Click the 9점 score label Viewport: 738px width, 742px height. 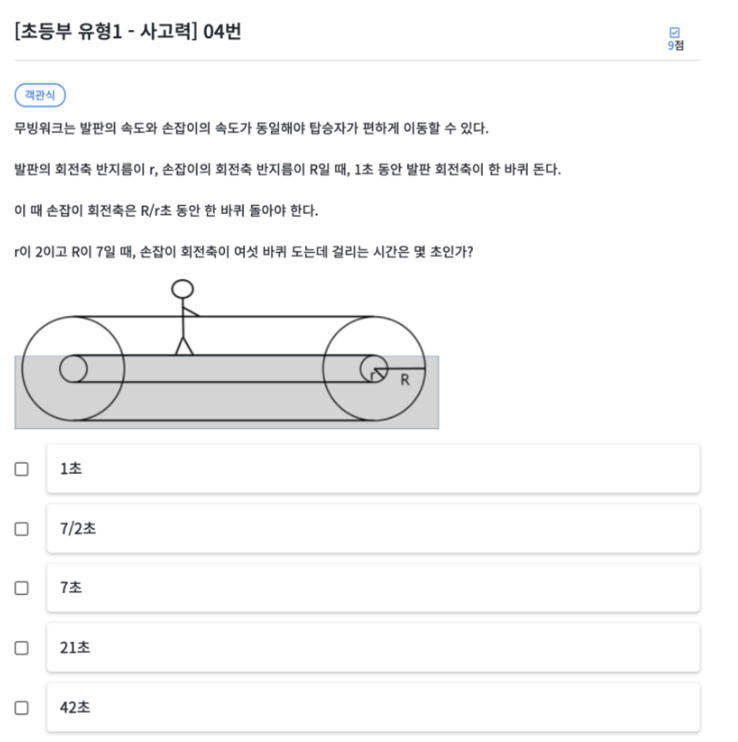click(x=676, y=45)
